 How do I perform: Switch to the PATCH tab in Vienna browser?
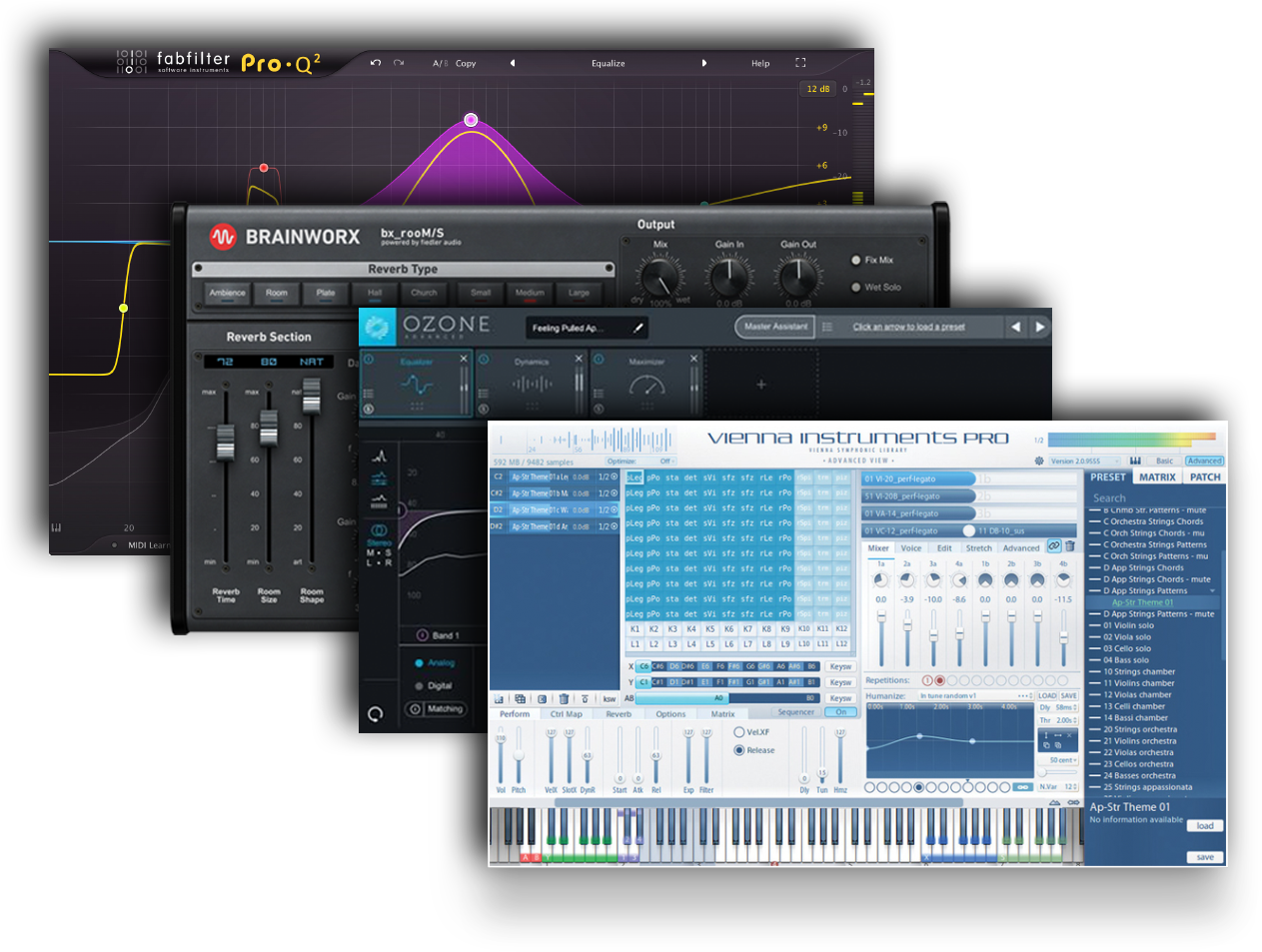[1205, 477]
